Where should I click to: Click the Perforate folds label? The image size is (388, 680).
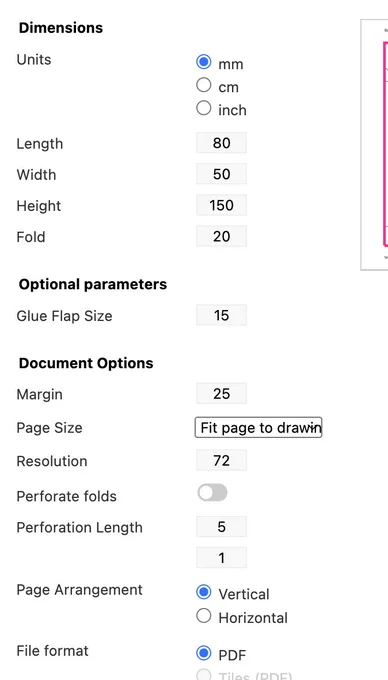tap(66, 496)
